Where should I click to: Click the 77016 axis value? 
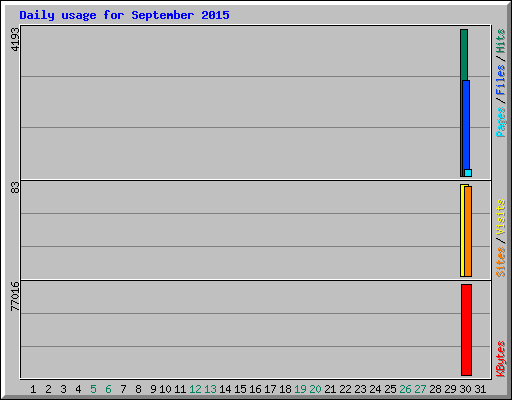click(15, 297)
